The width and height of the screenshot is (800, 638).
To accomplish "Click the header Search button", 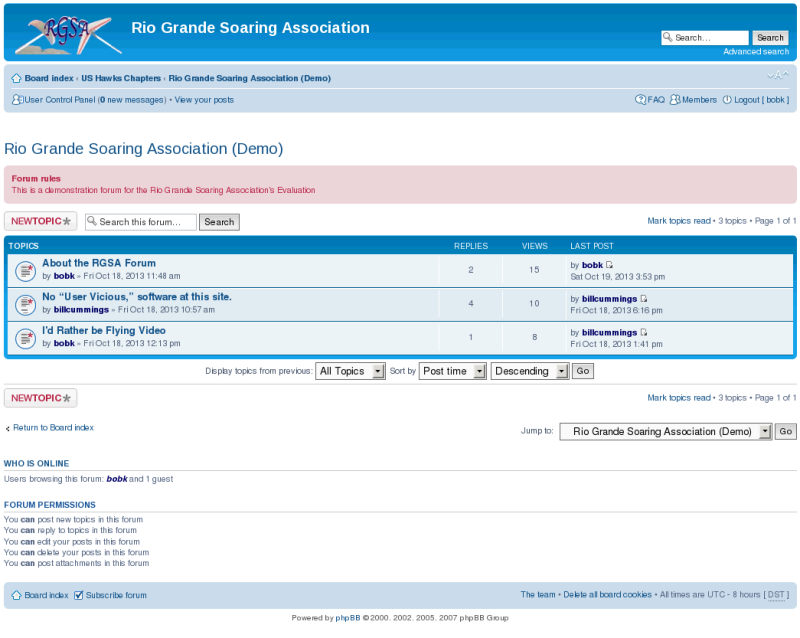I will pyautogui.click(x=770, y=37).
